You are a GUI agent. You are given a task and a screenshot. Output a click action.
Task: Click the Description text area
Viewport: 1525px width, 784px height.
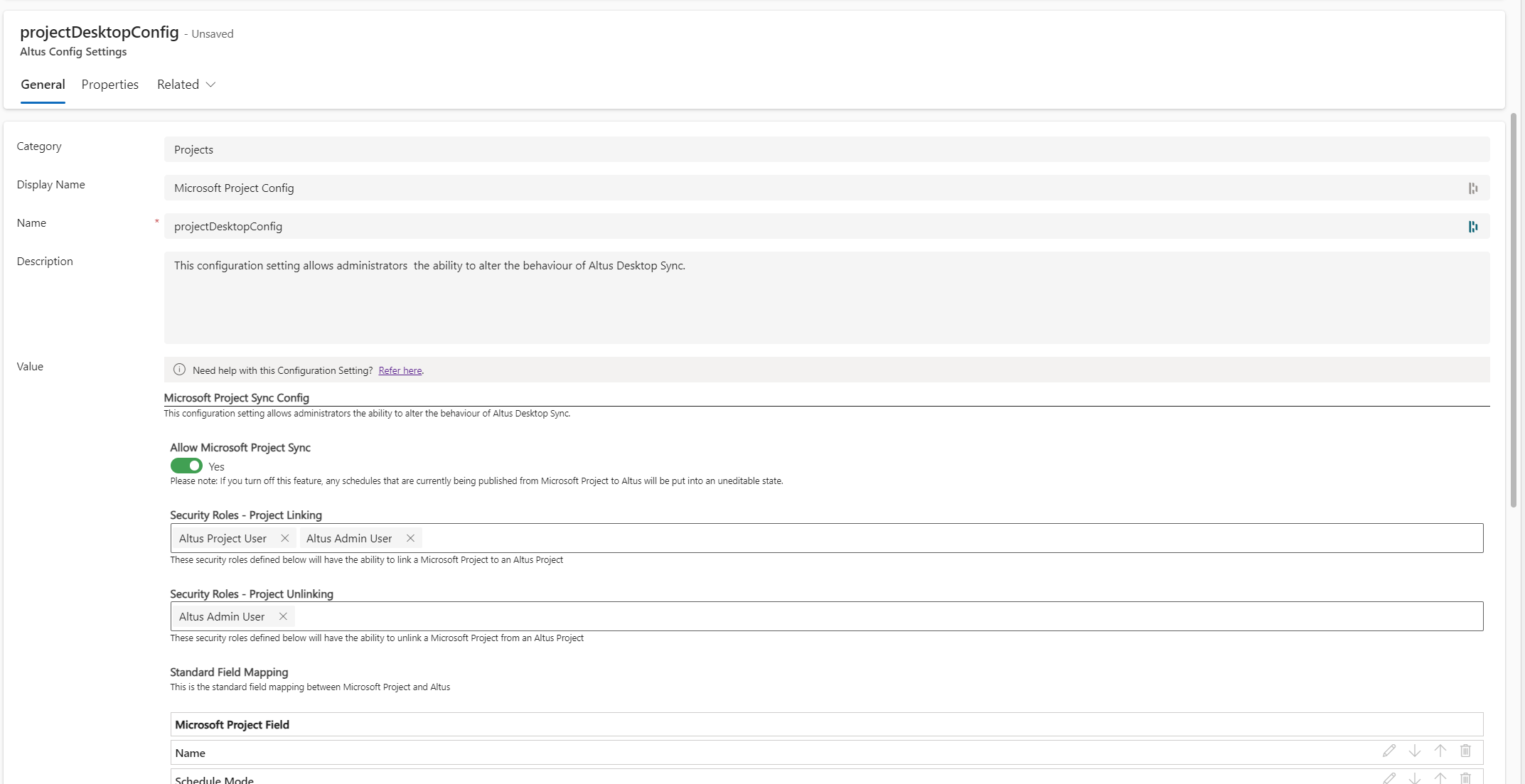pos(826,298)
